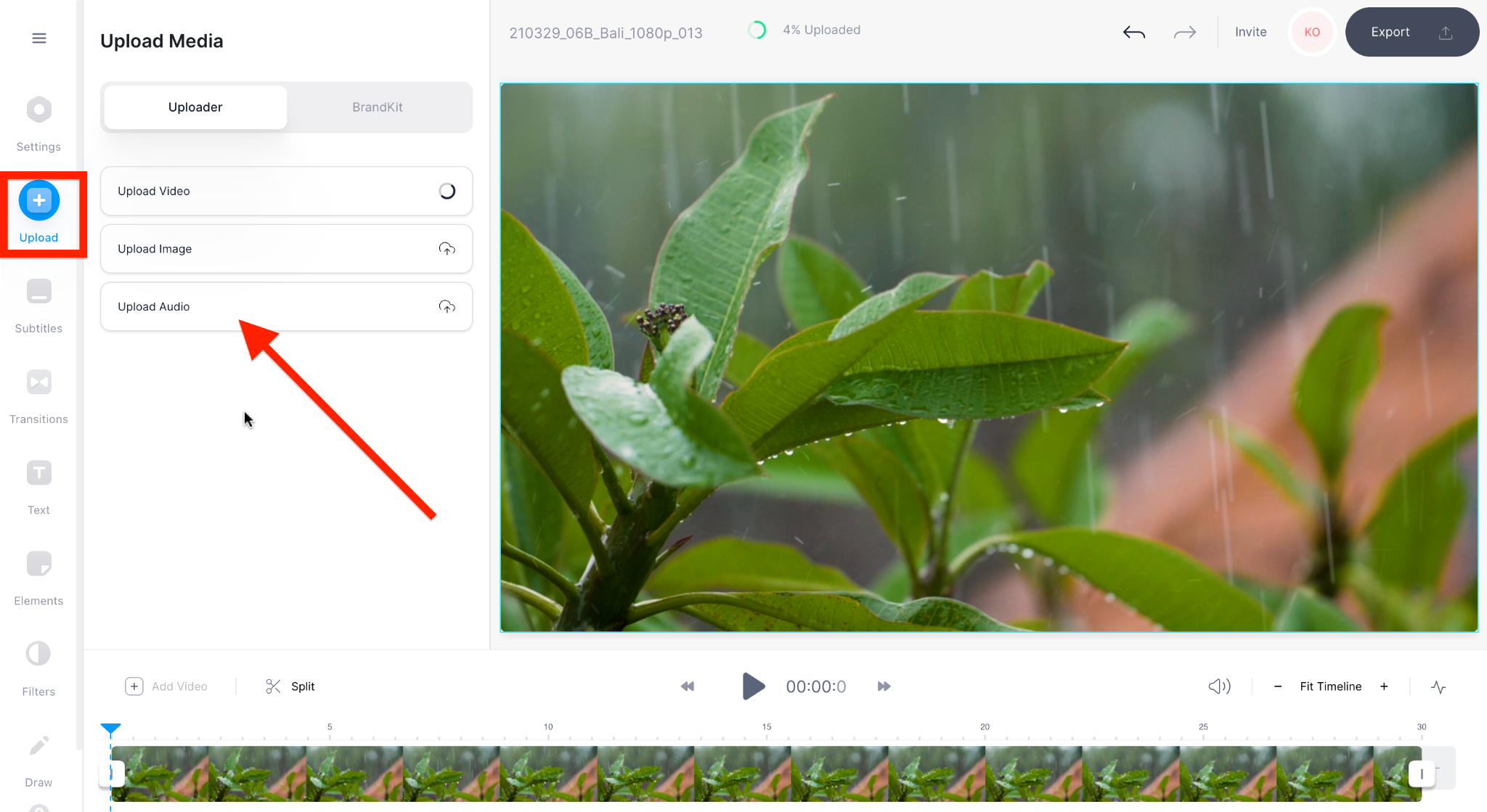Click the 4% Uploaded progress indicator
The height and width of the screenshot is (812, 1487).
[804, 30]
